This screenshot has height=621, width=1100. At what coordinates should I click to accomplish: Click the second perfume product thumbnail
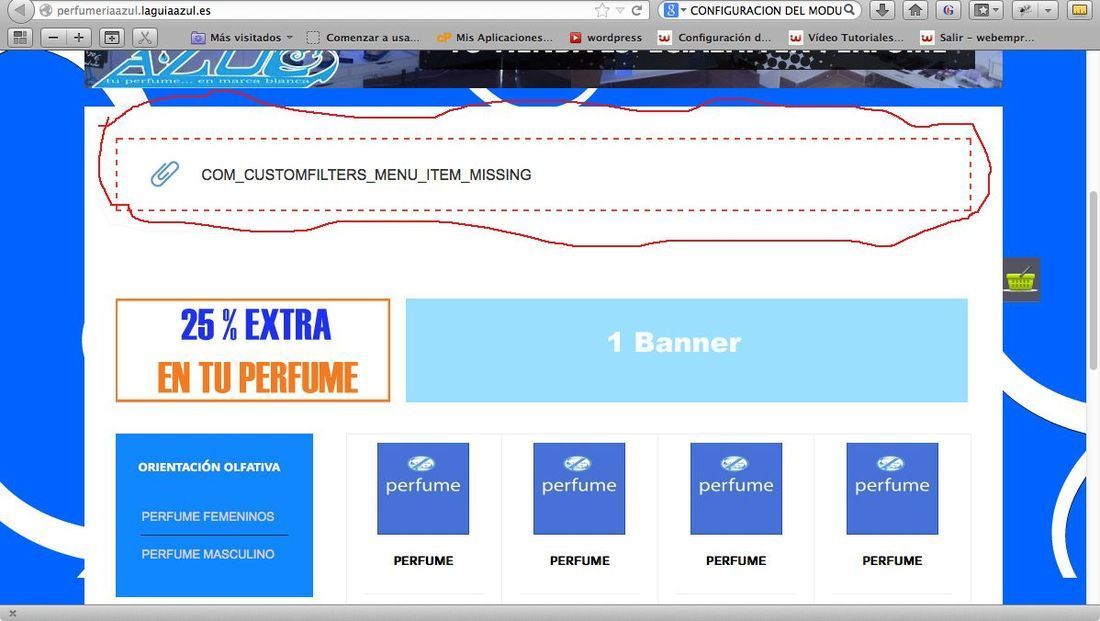[579, 488]
